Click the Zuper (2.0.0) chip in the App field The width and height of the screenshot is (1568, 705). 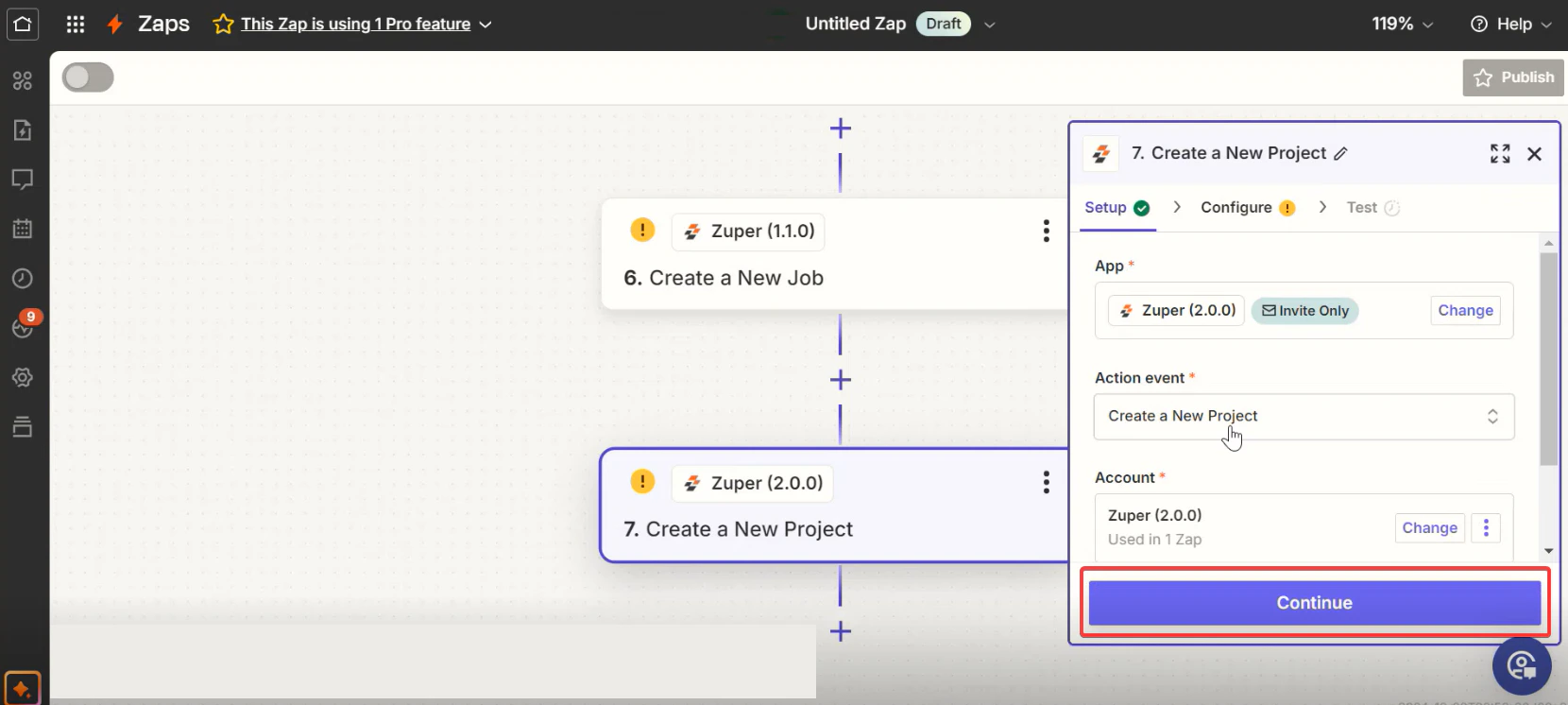point(1176,311)
